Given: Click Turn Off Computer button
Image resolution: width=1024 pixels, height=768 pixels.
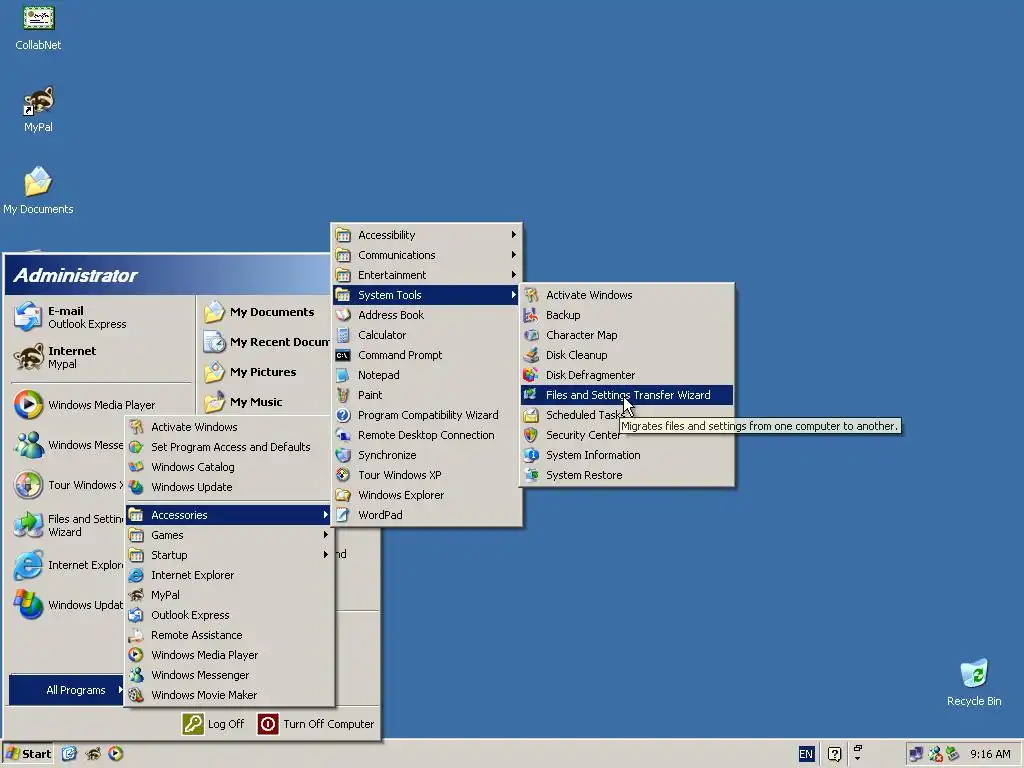Looking at the screenshot, I should pyautogui.click(x=316, y=724).
